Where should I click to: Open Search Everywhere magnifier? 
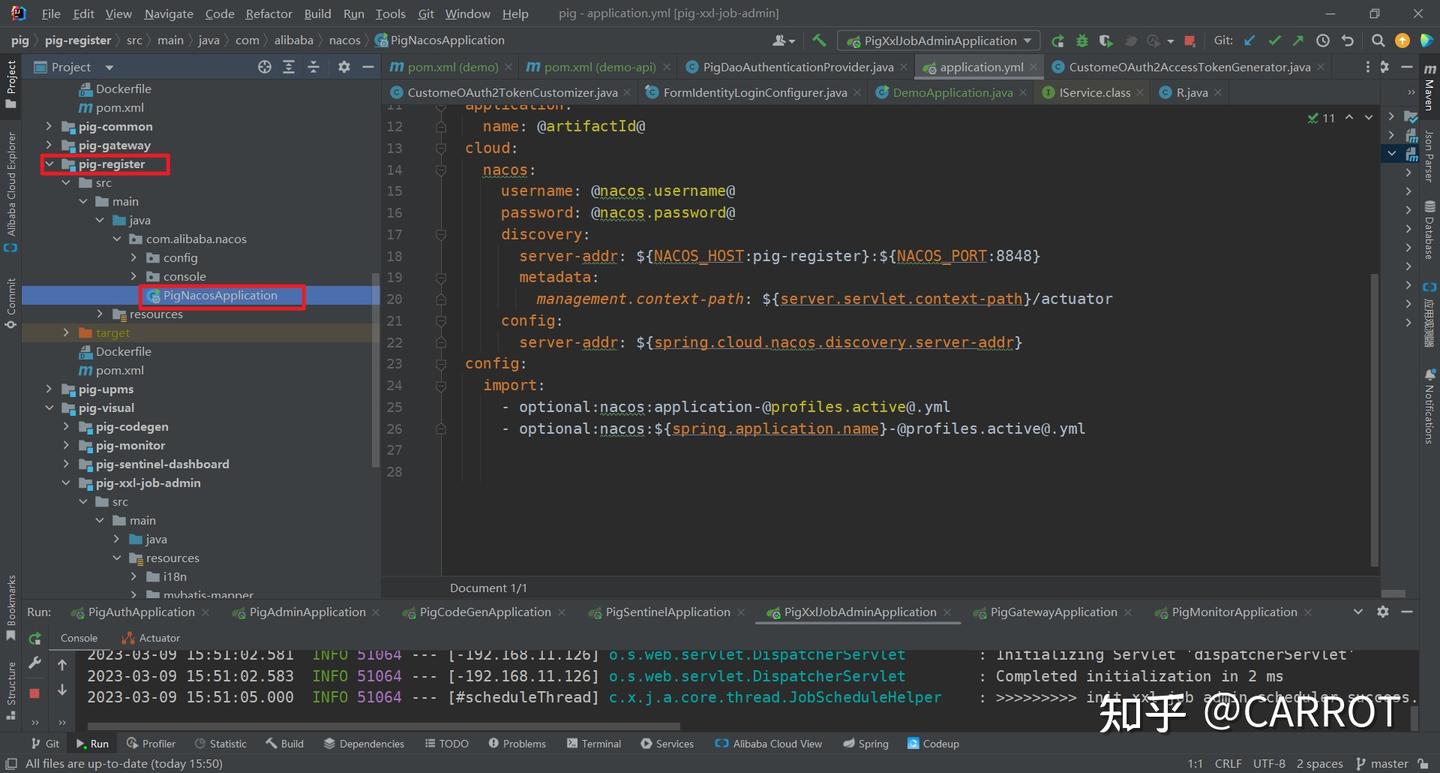point(1378,41)
